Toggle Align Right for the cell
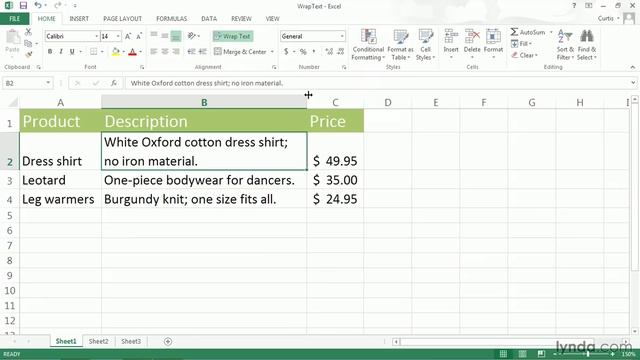The width and height of the screenshot is (640, 360). click(x=176, y=51)
